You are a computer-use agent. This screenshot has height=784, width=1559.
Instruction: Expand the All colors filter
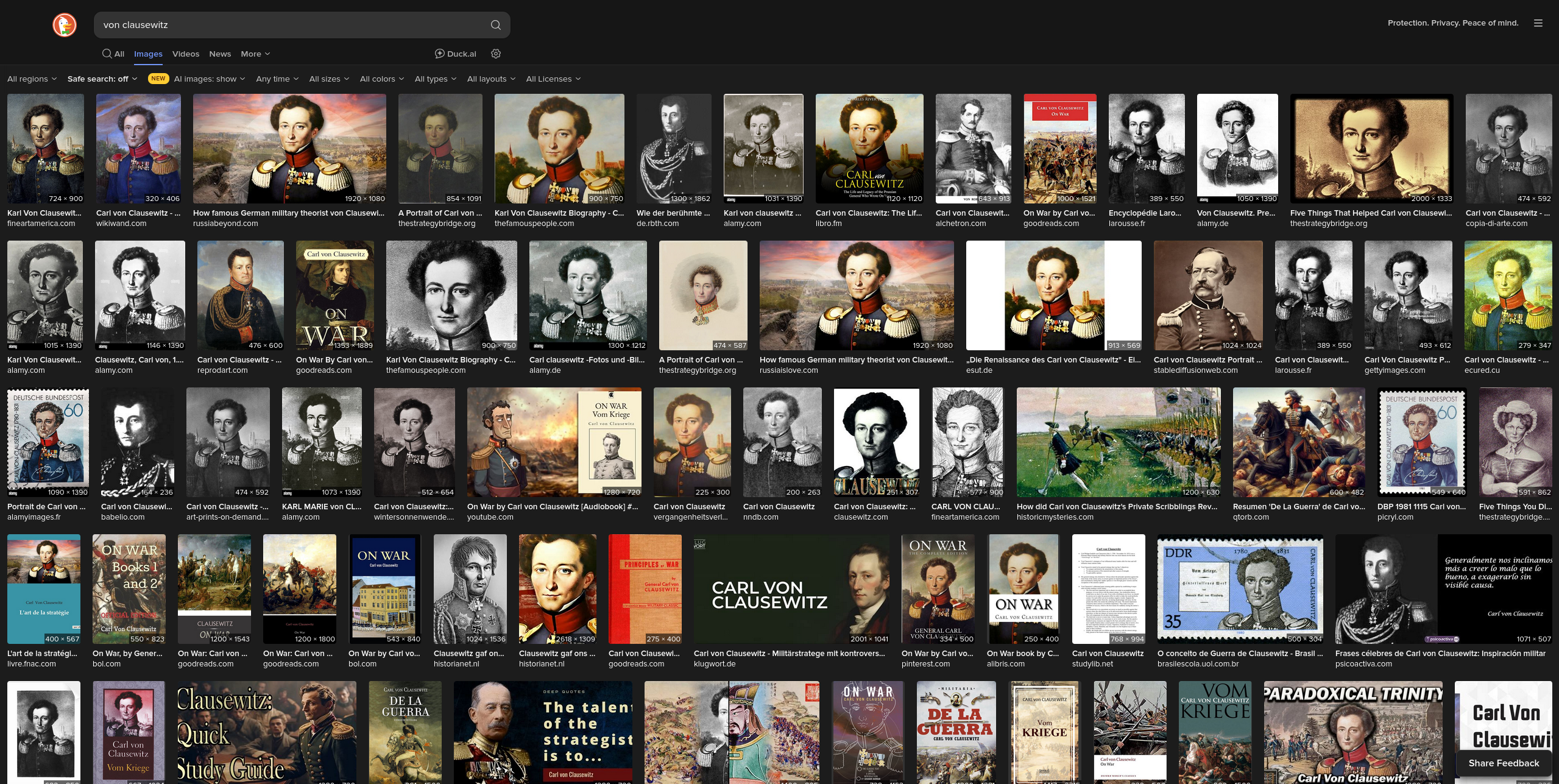[382, 79]
